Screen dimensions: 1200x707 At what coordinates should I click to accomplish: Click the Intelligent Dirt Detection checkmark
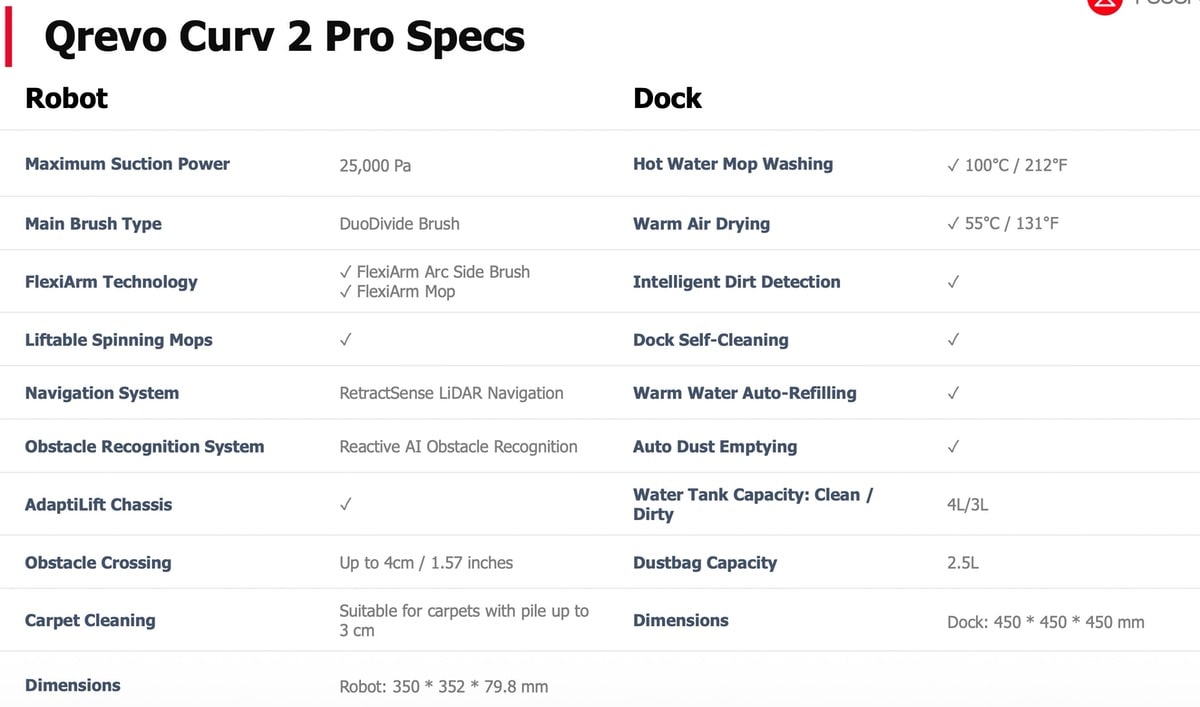pyautogui.click(x=953, y=282)
